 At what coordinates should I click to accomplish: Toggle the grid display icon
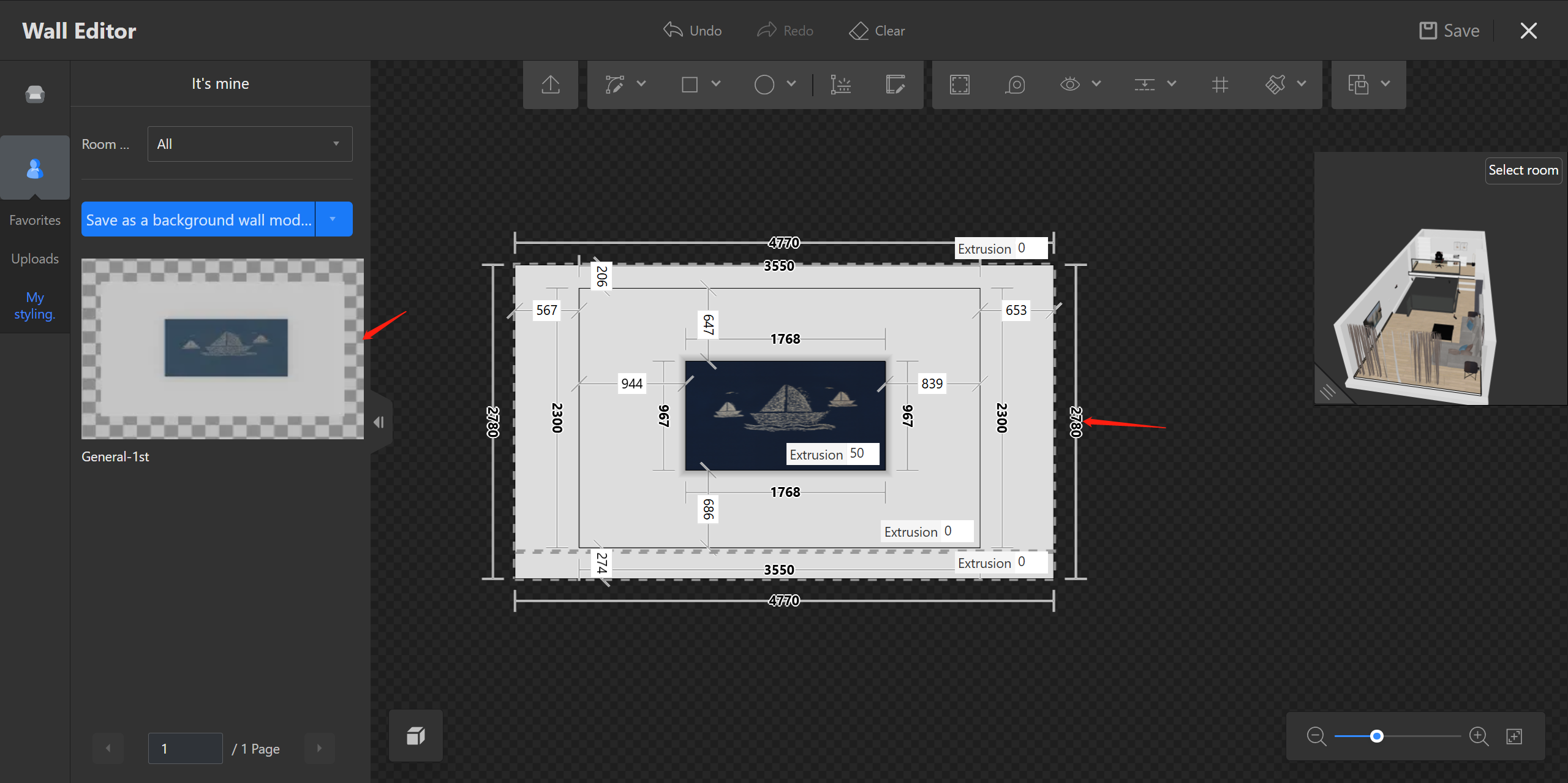click(x=1219, y=85)
